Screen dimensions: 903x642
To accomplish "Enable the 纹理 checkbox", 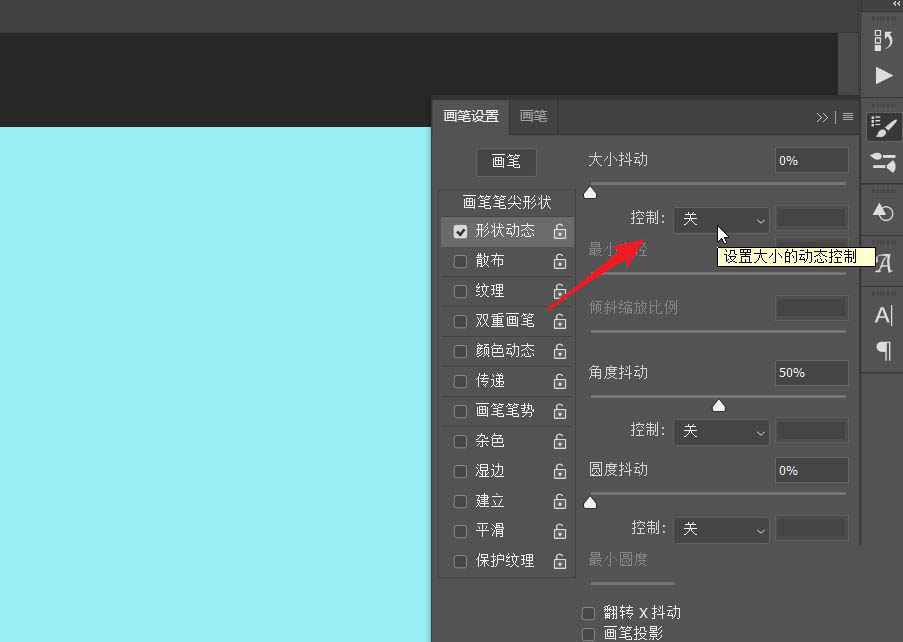I will click(460, 291).
